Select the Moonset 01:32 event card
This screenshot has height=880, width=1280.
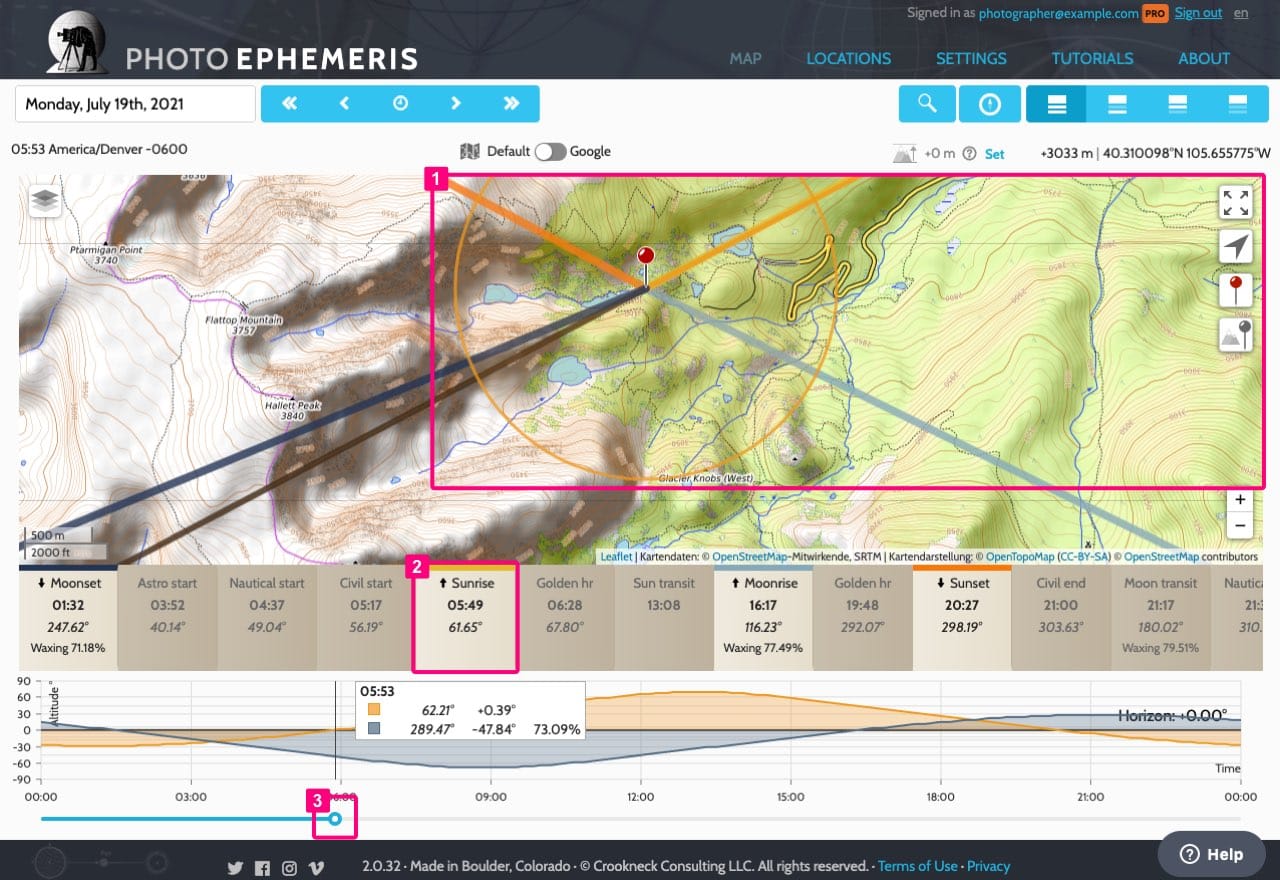[x=68, y=618]
